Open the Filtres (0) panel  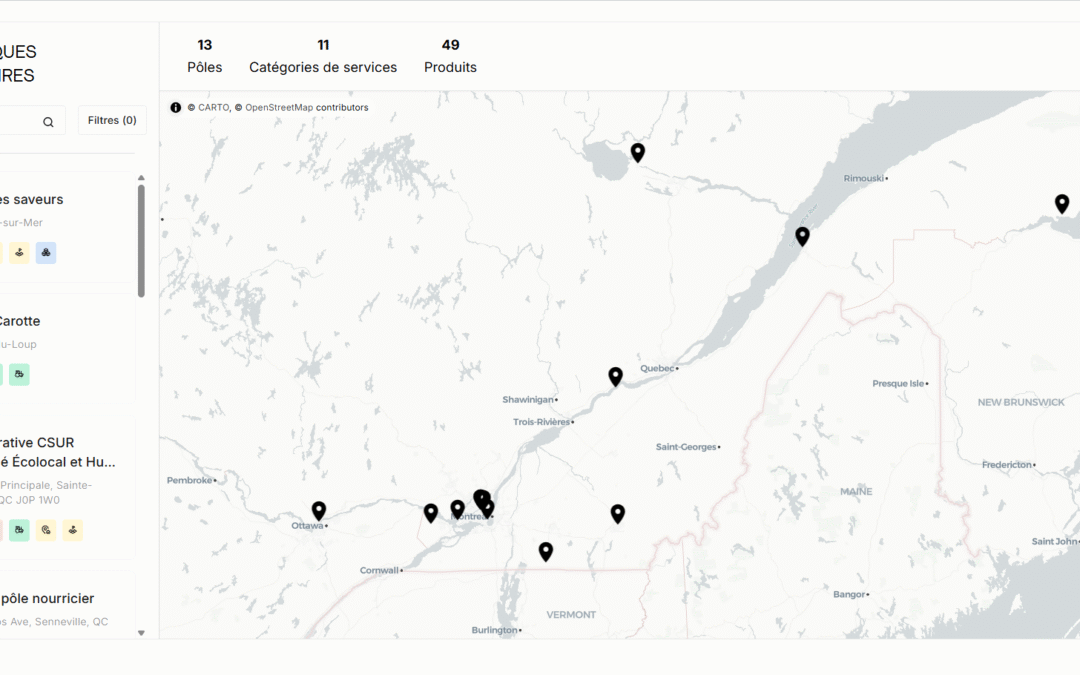tap(111, 120)
